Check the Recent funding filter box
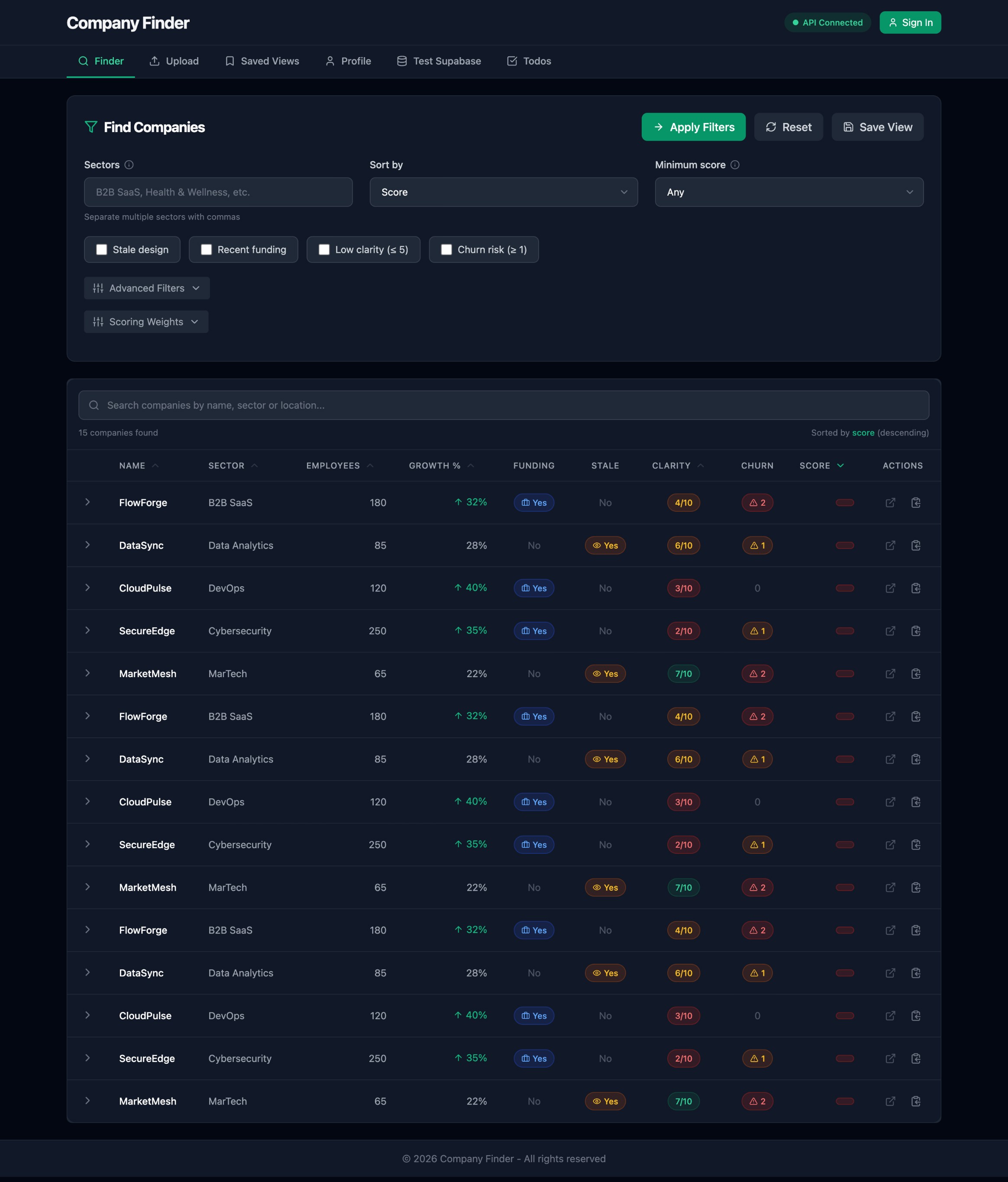The image size is (1008, 1182). pos(207,249)
